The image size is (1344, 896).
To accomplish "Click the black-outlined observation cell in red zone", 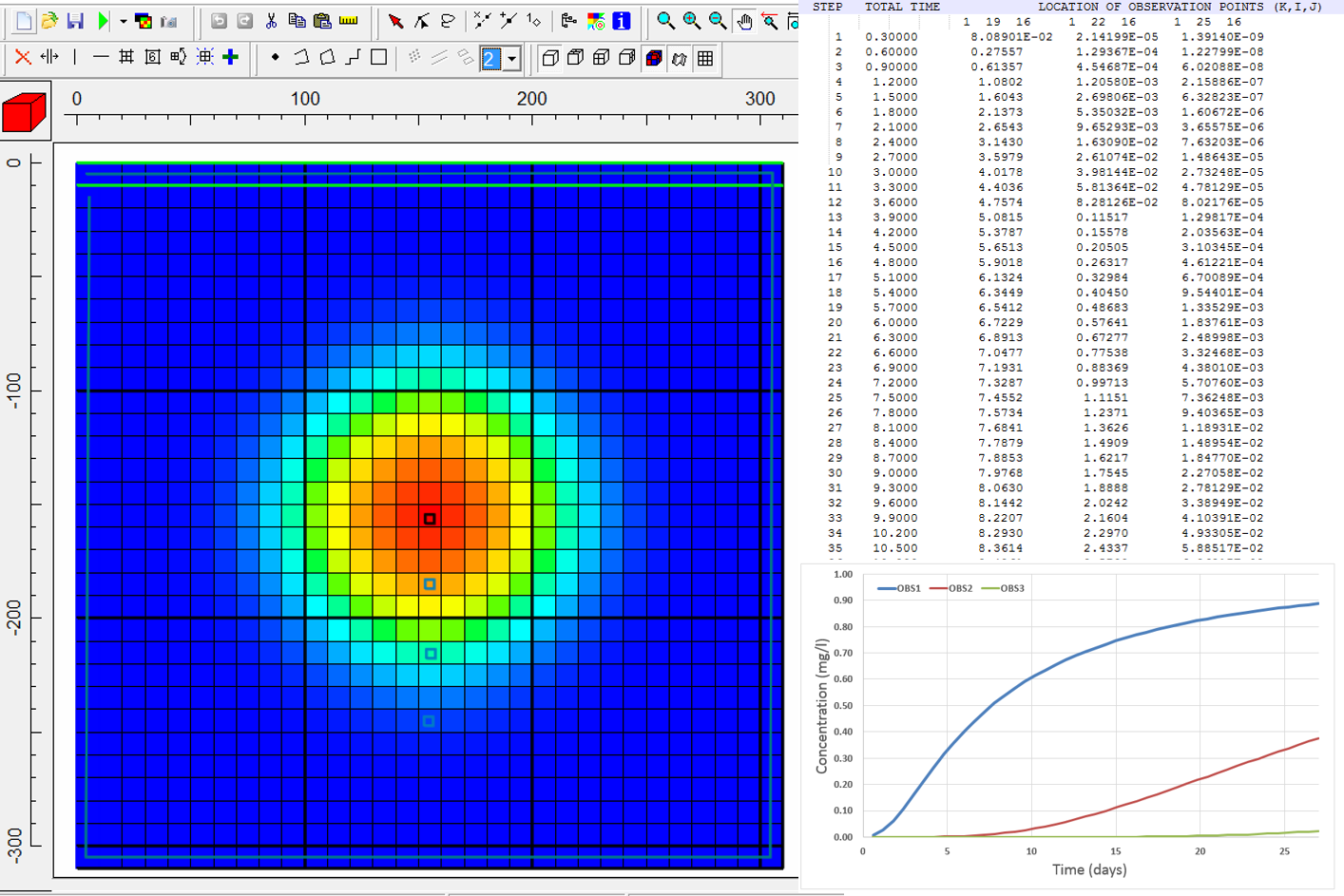I will 430,519.
